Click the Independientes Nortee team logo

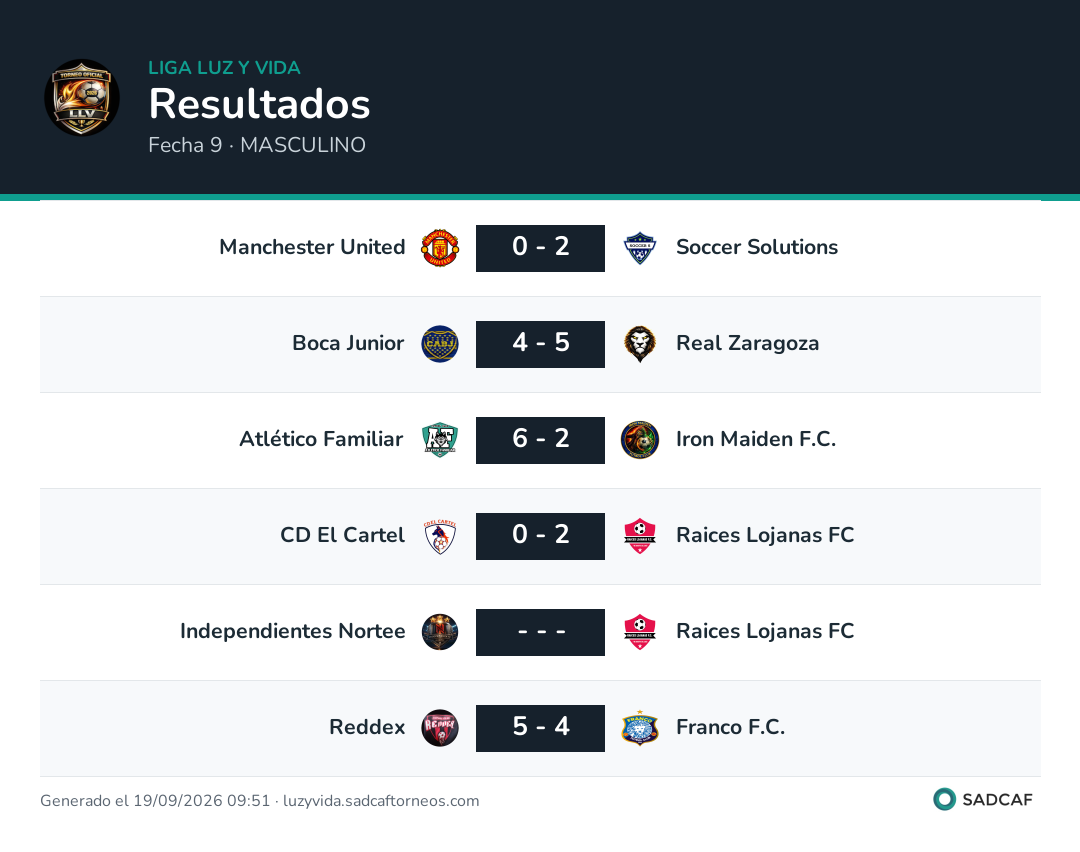[x=440, y=632]
